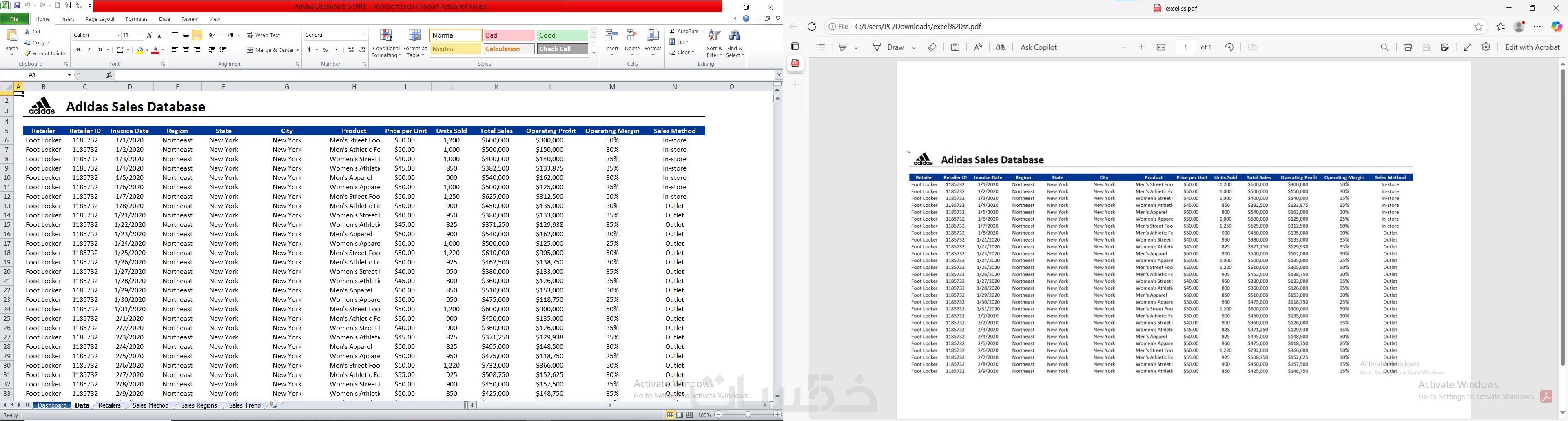
Task: Open PDF viewer settings gear
Action: [x=1486, y=47]
